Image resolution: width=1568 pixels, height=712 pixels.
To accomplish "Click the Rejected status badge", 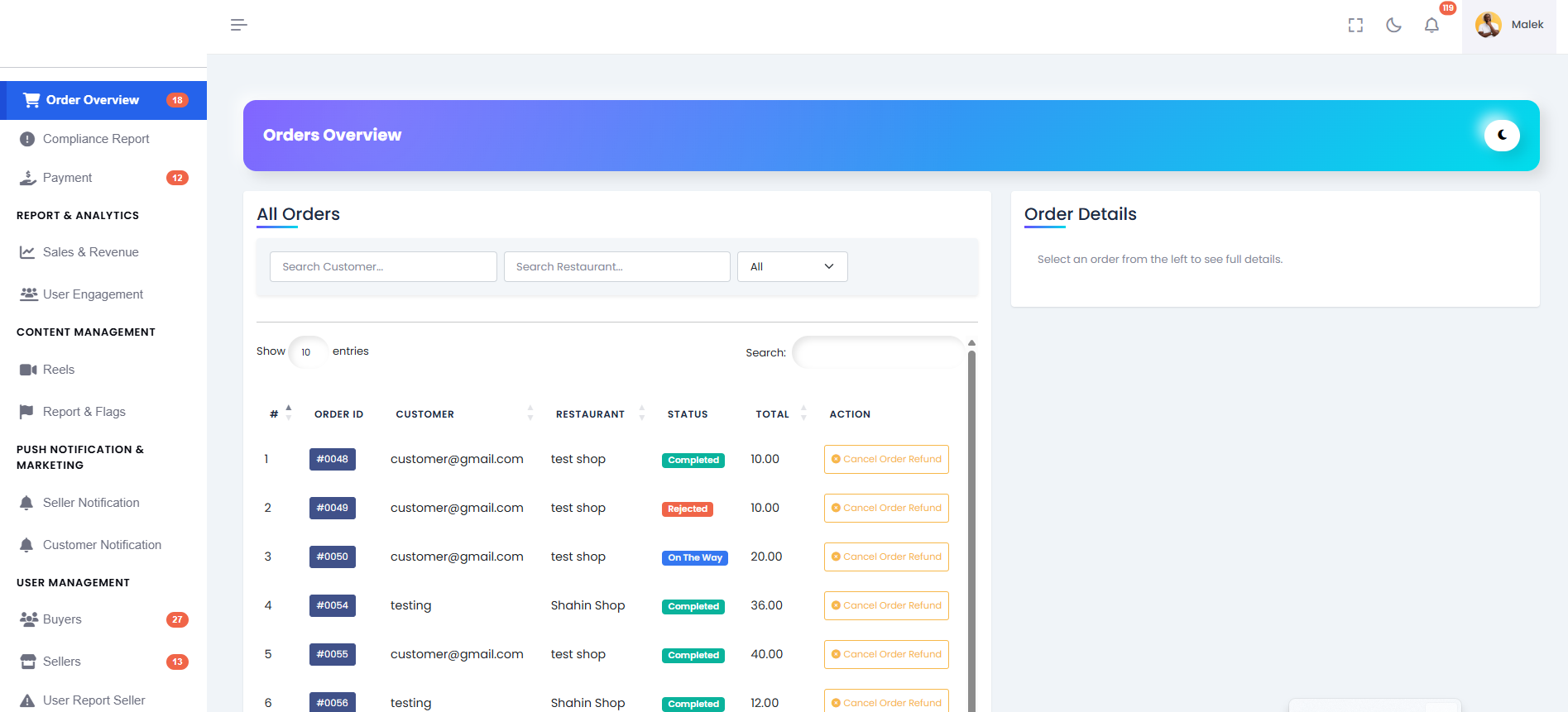I will point(688,509).
